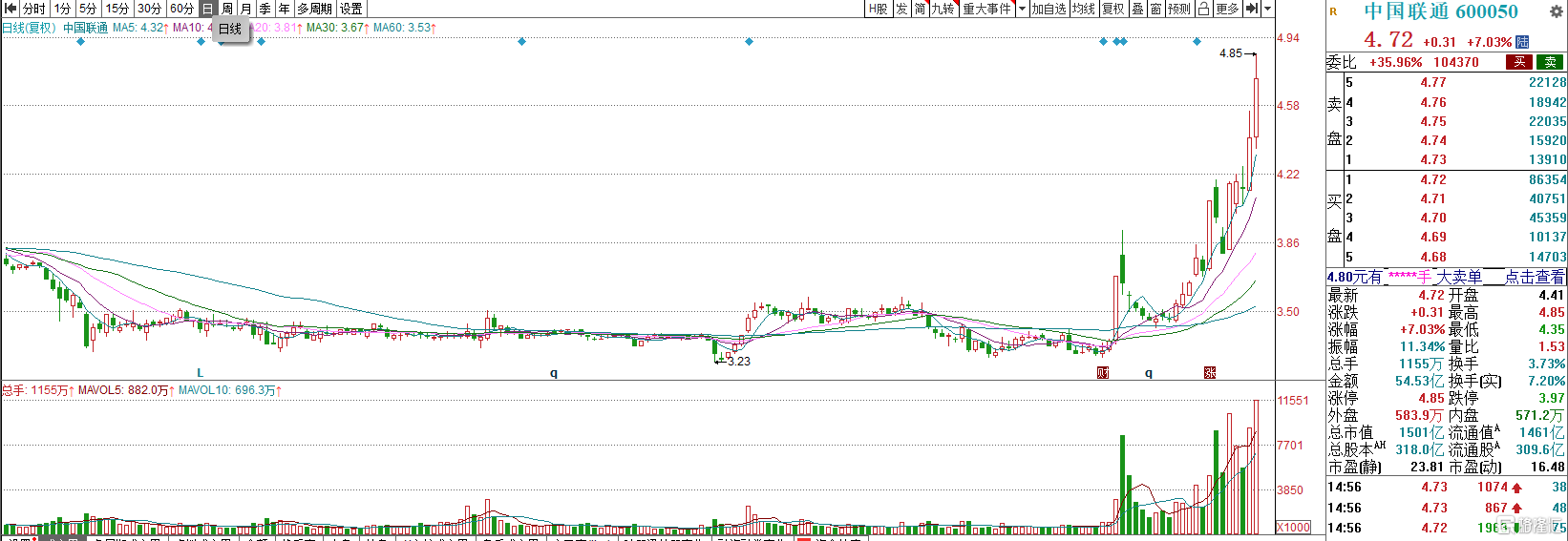Image resolution: width=1568 pixels, height=541 pixels.
Task: Click 委比 +35.96% value
Action: click(1395, 62)
